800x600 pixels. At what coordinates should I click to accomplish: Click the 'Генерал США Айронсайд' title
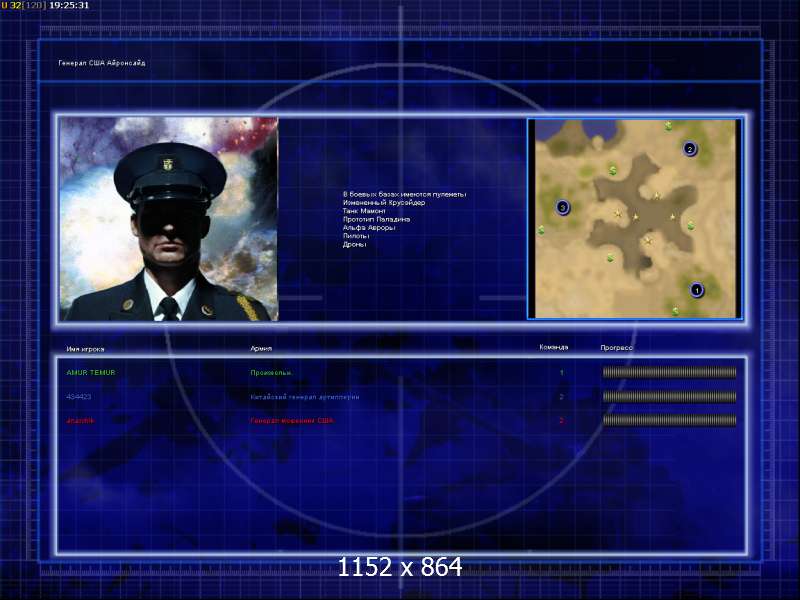click(x=102, y=63)
